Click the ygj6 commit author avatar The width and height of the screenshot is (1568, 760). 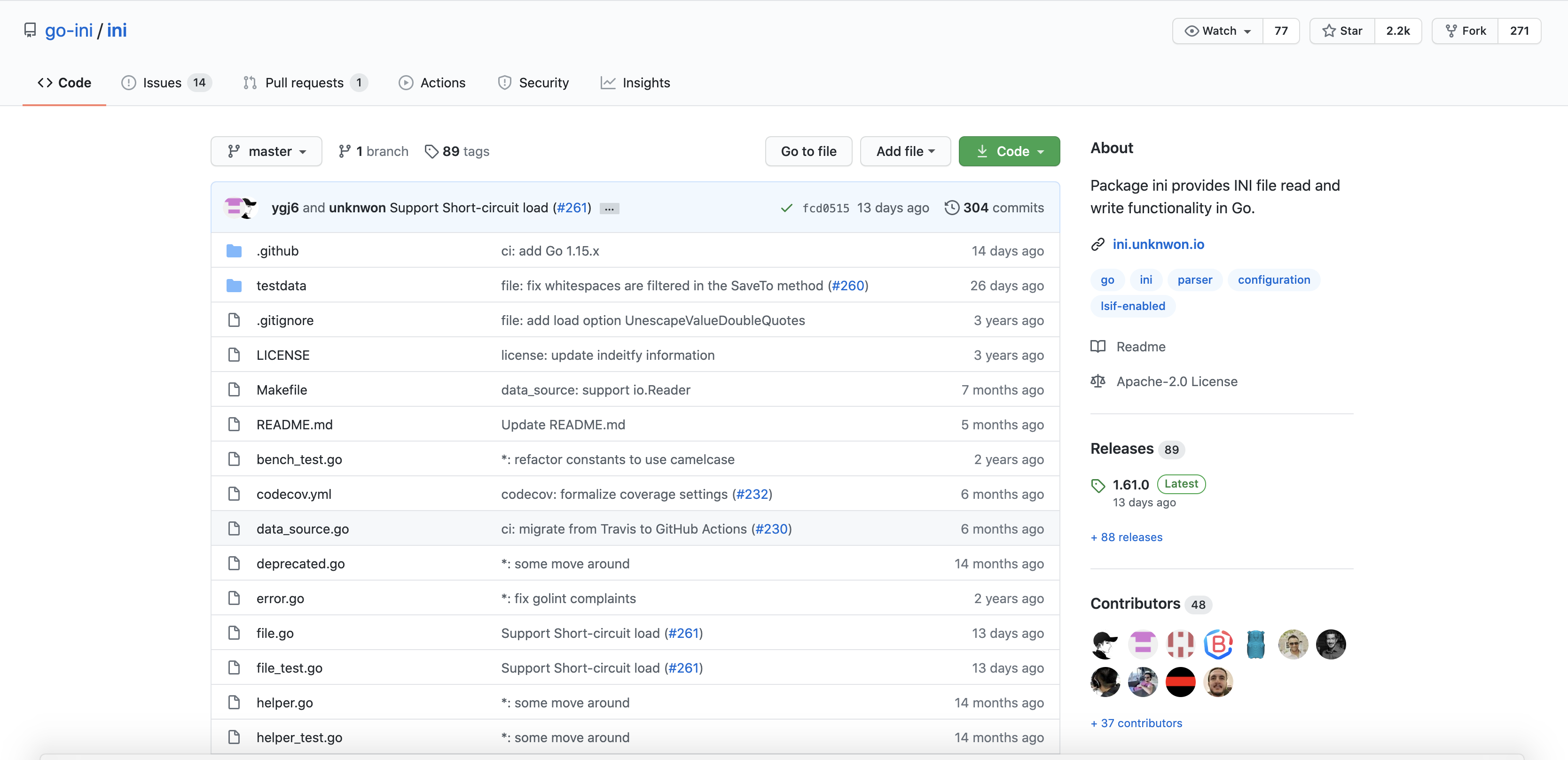[x=233, y=208]
